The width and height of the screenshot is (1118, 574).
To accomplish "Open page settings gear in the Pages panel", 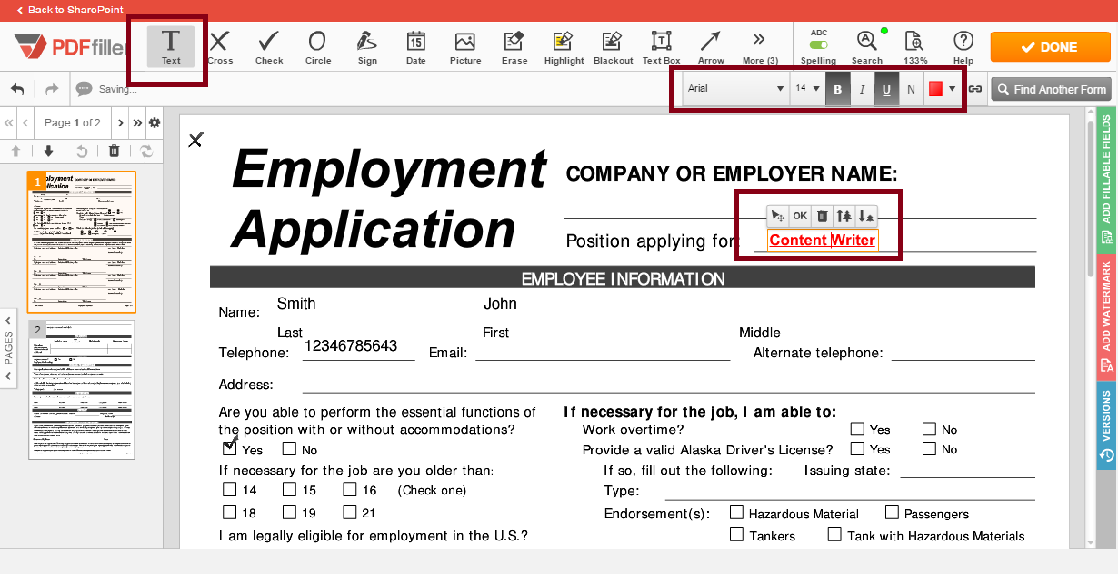I will (x=155, y=123).
